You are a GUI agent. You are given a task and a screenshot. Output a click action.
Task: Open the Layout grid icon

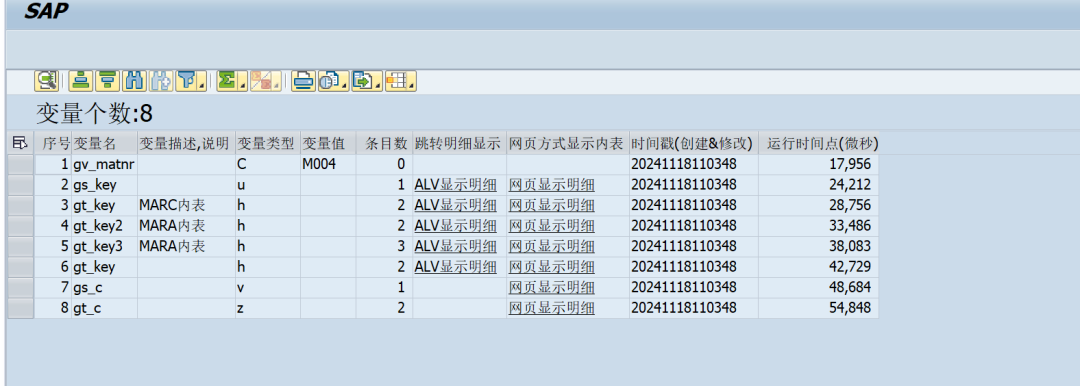pyautogui.click(x=396, y=81)
